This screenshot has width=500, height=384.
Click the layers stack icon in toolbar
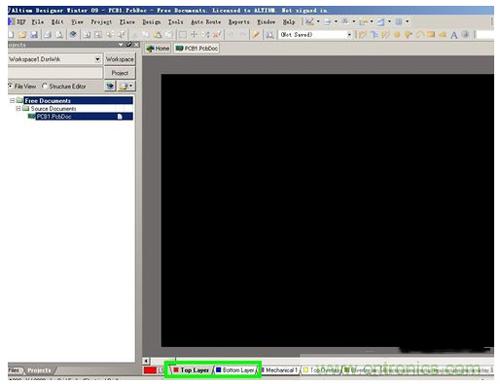pyautogui.click(x=73, y=34)
